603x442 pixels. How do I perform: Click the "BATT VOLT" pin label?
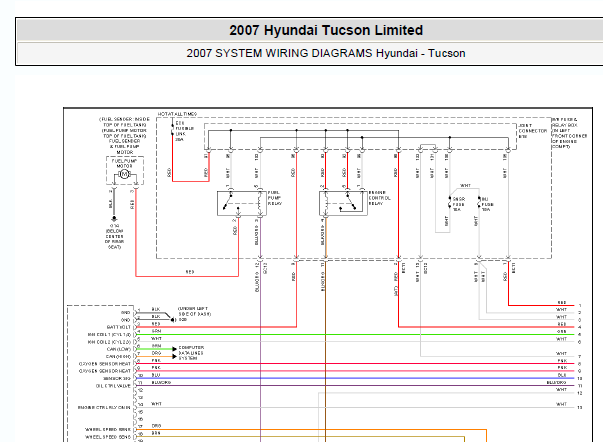tap(119, 327)
